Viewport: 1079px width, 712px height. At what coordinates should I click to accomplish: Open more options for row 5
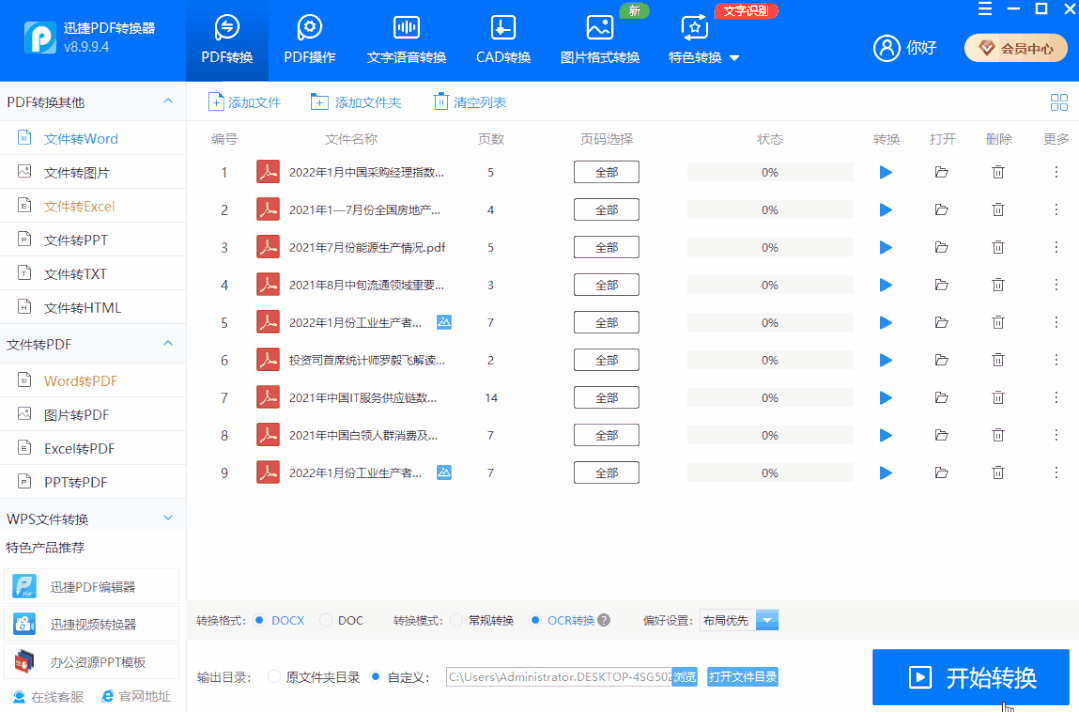(1056, 322)
